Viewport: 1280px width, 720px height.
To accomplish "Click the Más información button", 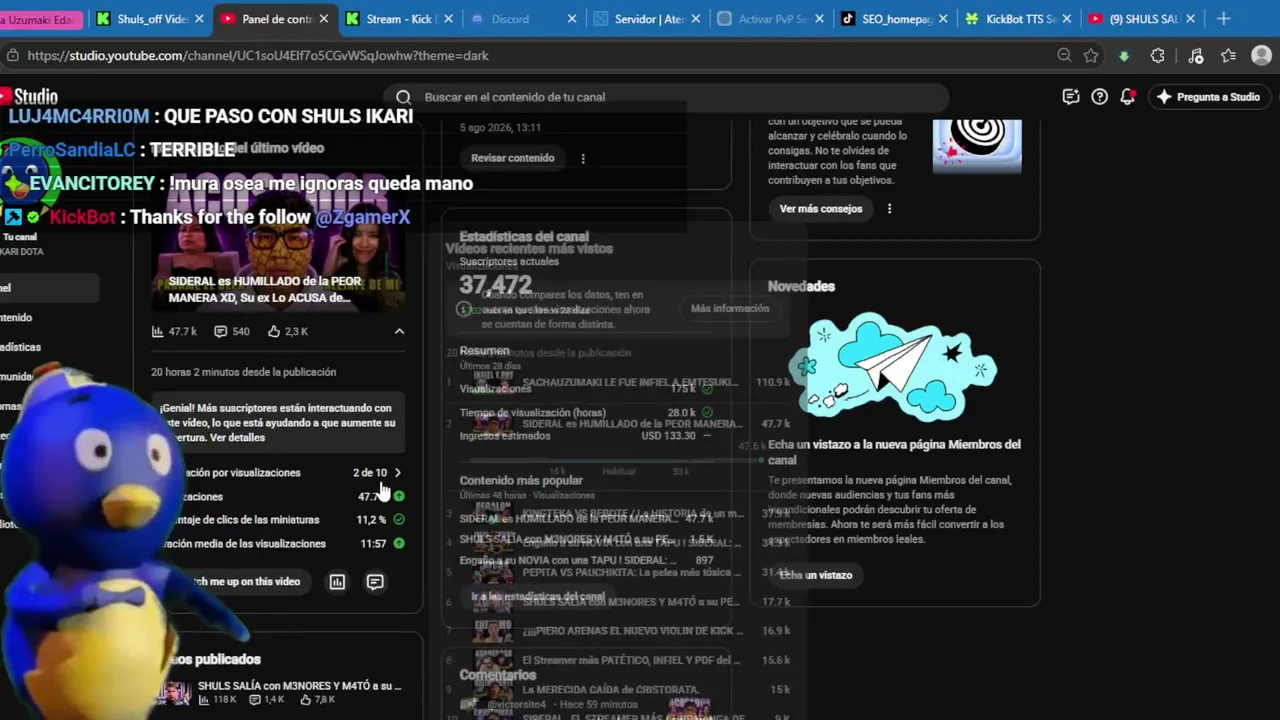I will pos(730,308).
